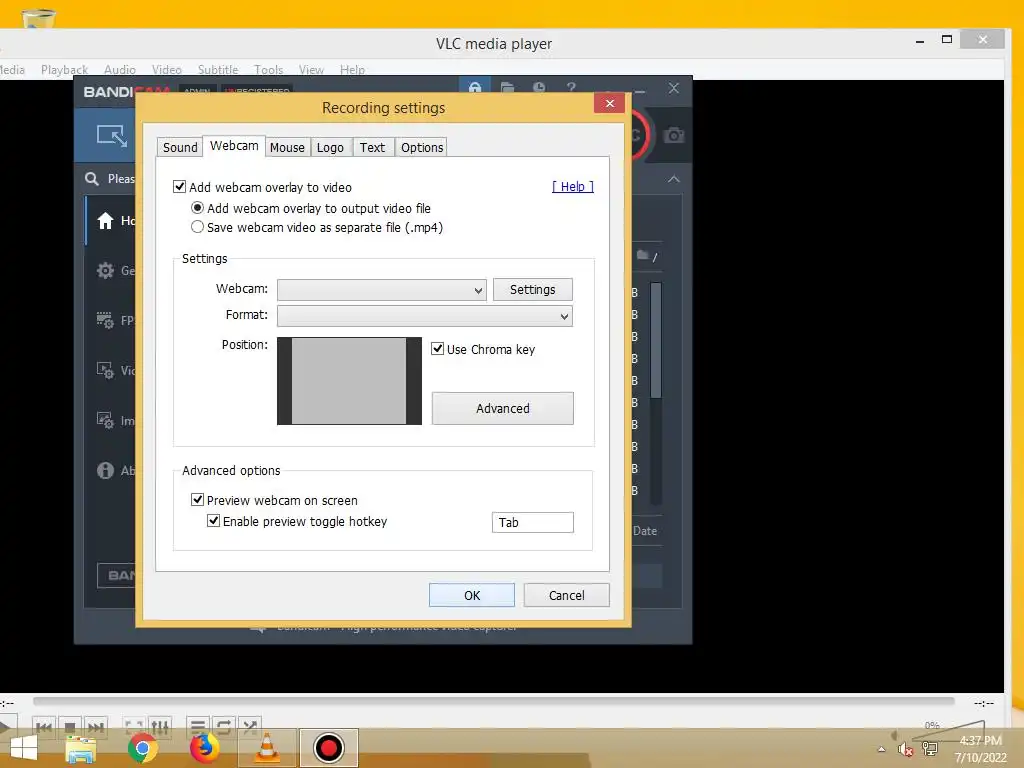Toggle VLC shuffle random icon
The image size is (1024, 768).
pos(249,727)
